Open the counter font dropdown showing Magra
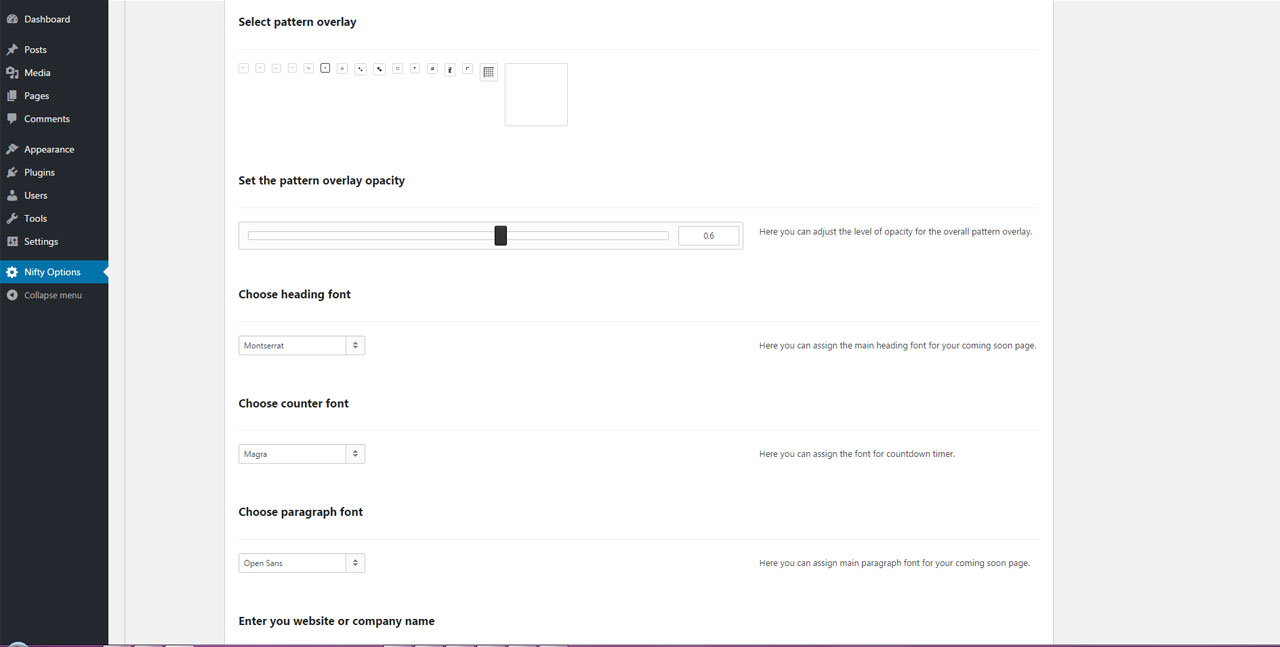1280x647 pixels. pyautogui.click(x=301, y=454)
